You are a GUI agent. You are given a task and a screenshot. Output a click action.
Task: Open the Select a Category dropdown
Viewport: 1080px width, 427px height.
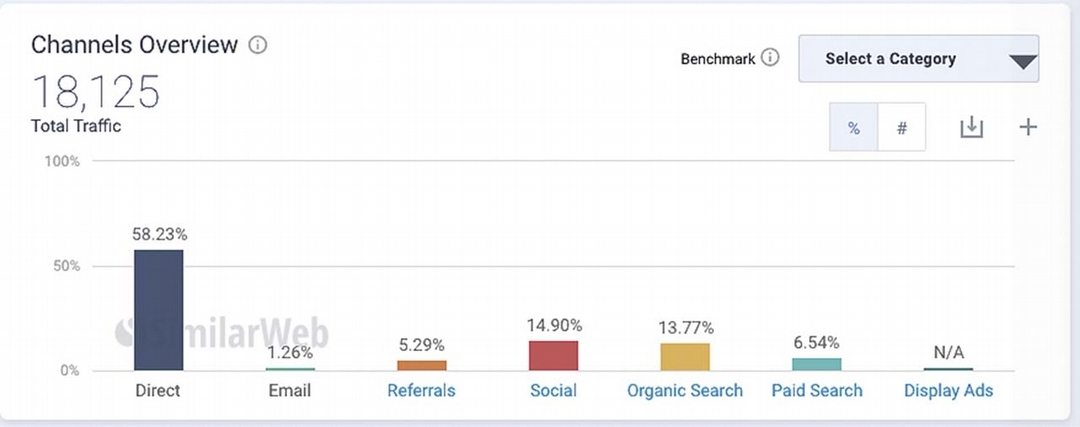click(x=918, y=59)
